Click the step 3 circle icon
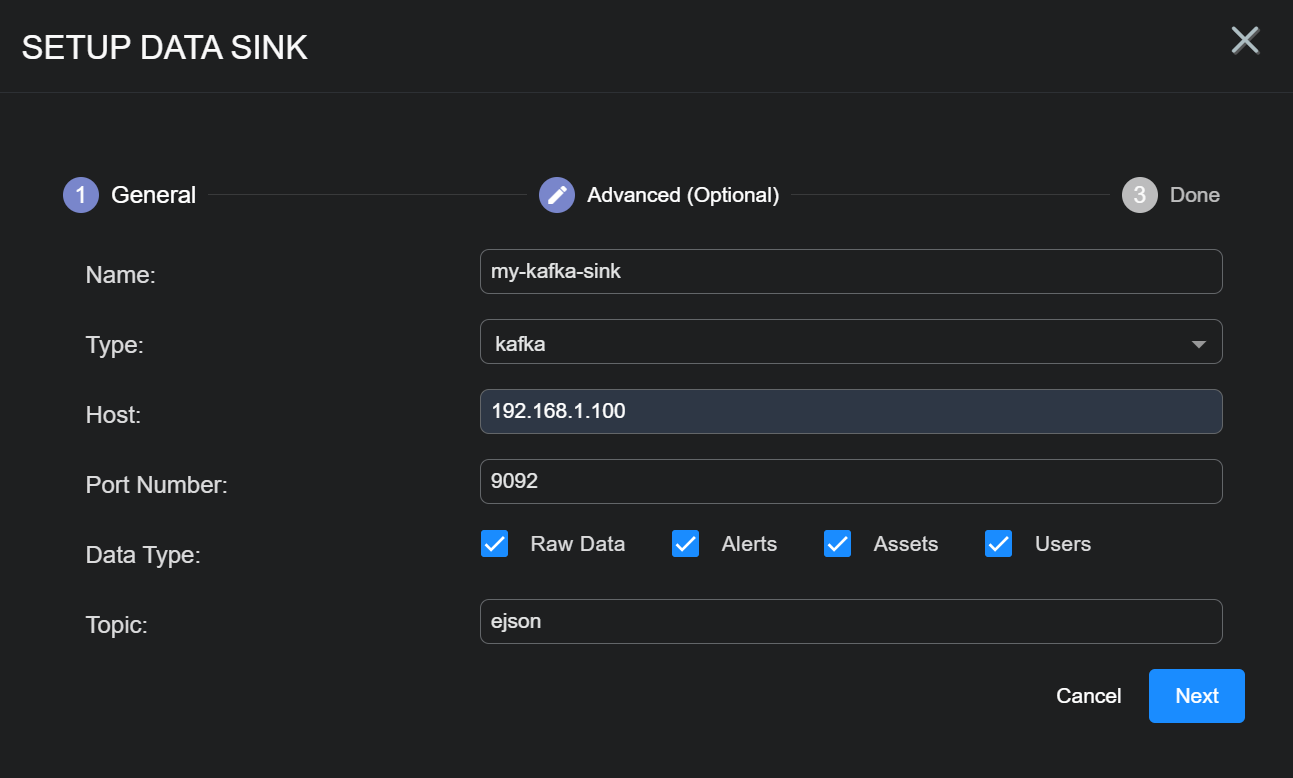This screenshot has height=778, width=1293. (x=1139, y=195)
